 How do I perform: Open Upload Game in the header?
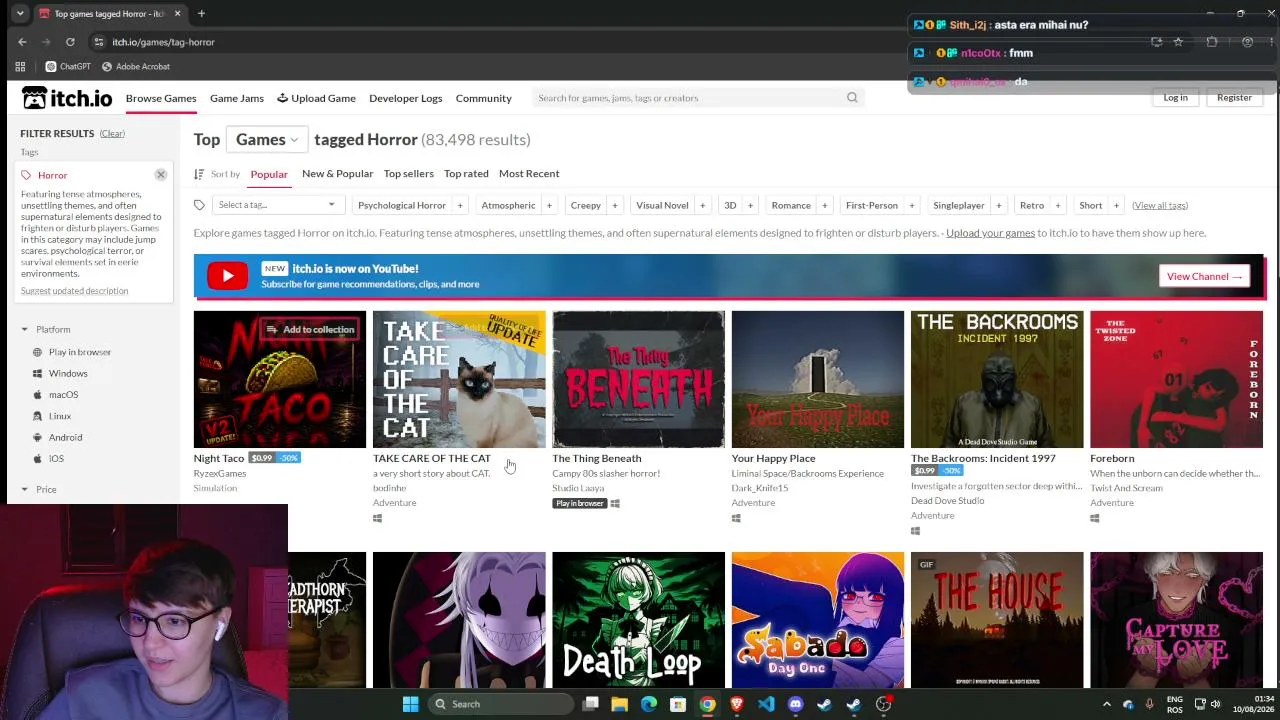[316, 98]
